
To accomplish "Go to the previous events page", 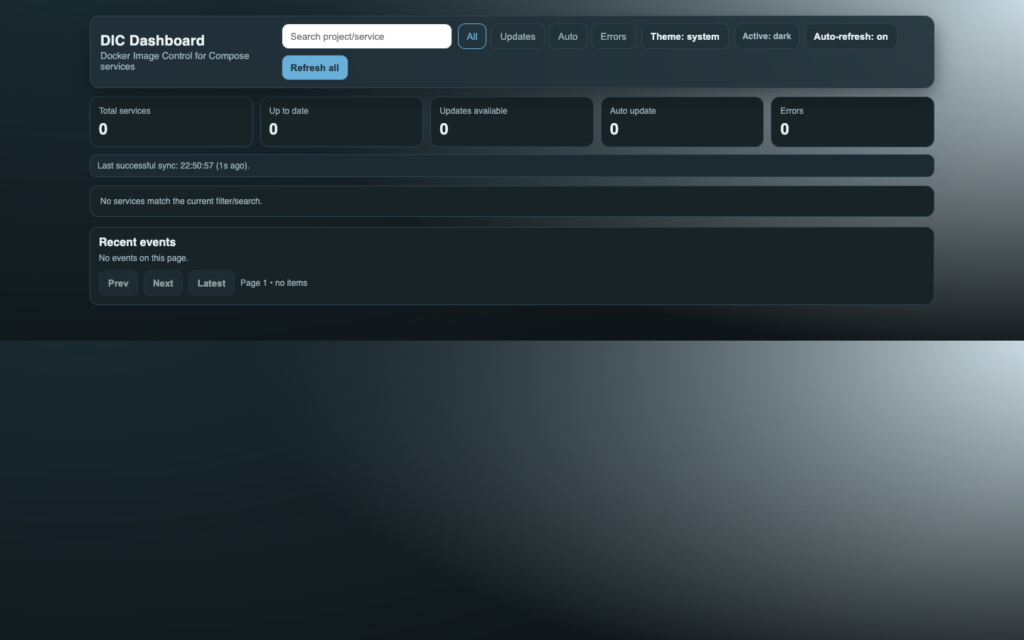I will pos(117,283).
